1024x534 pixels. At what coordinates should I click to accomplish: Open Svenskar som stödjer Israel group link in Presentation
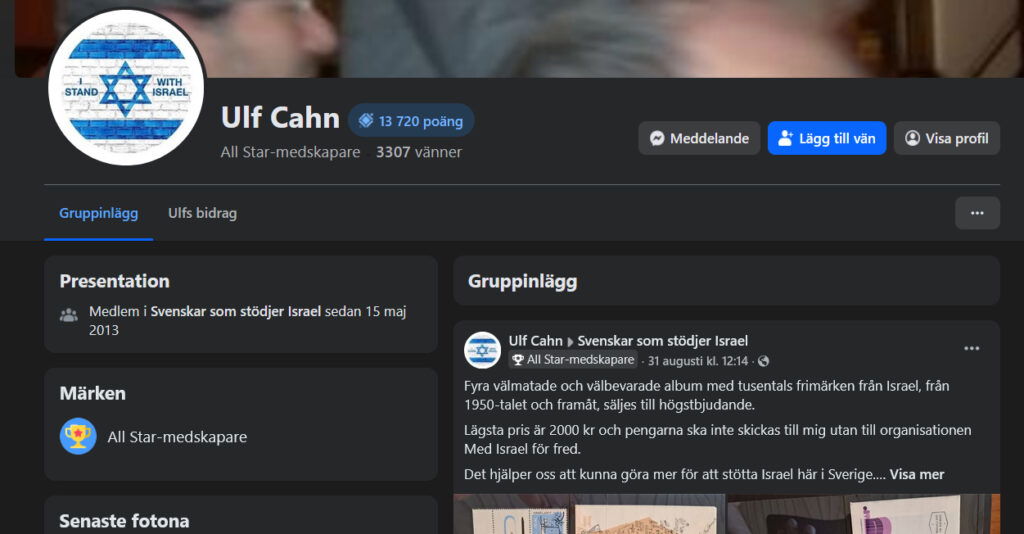tap(236, 311)
